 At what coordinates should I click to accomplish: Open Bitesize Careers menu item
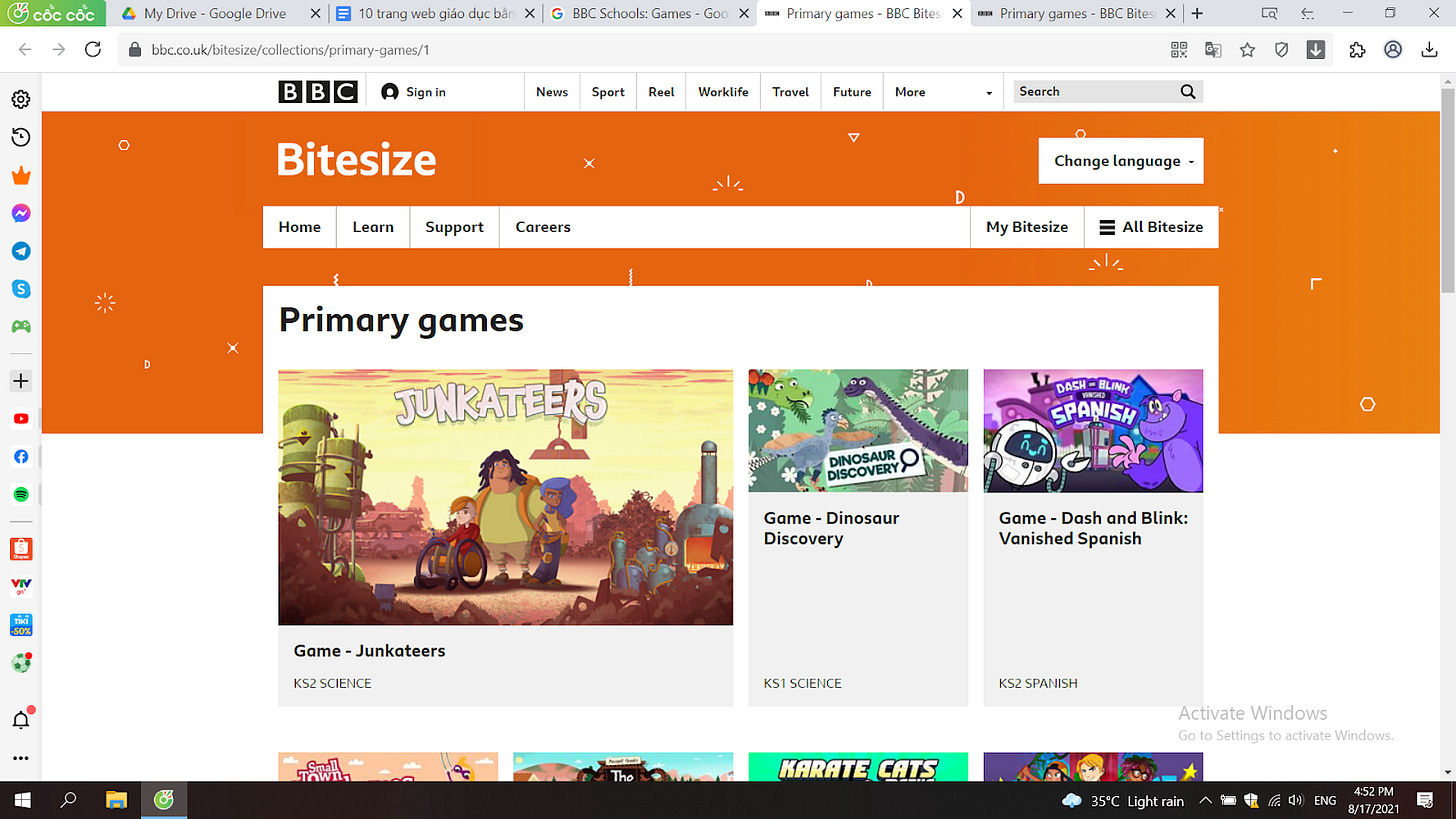point(543,227)
